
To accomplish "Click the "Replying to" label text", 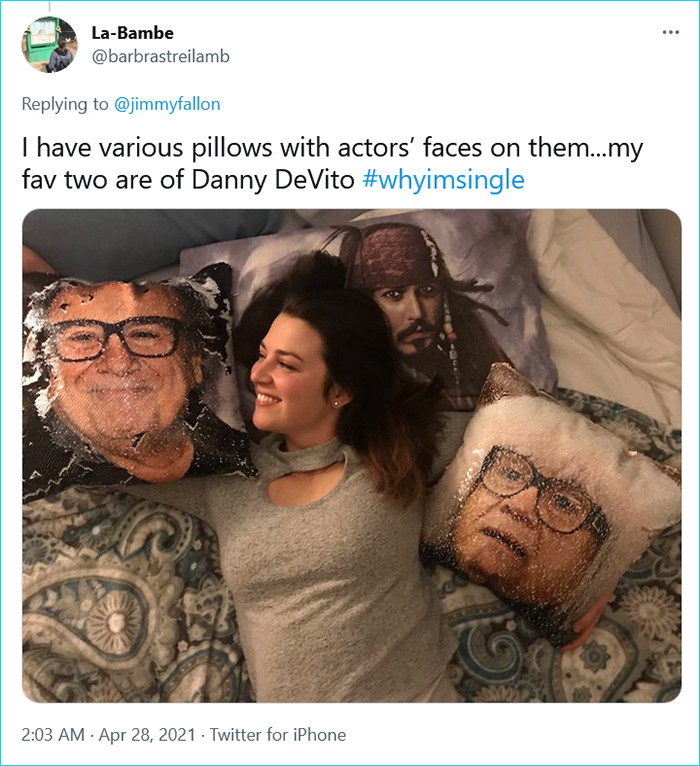I will click(64, 104).
